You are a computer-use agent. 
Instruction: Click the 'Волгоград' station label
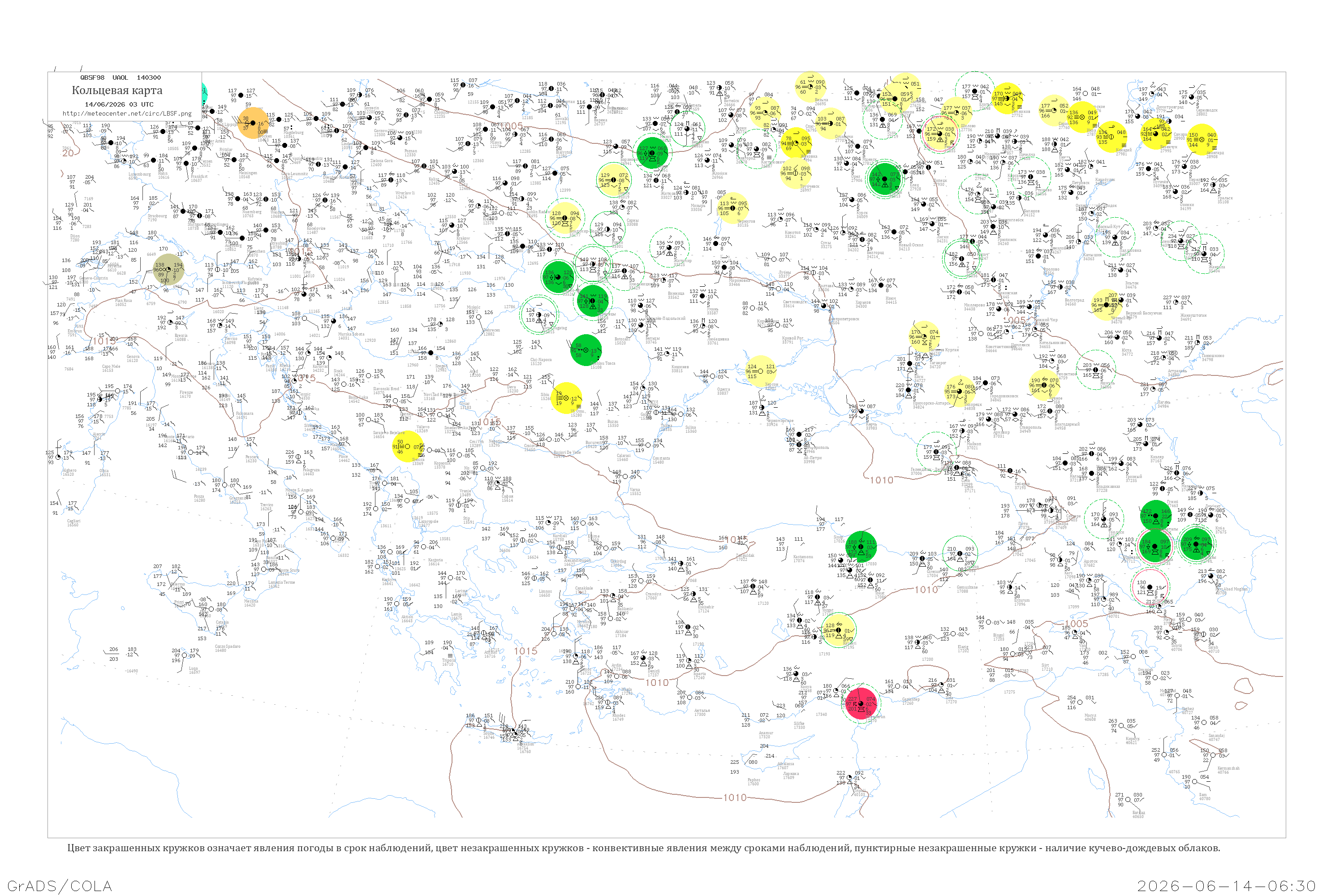pyautogui.click(x=1074, y=300)
